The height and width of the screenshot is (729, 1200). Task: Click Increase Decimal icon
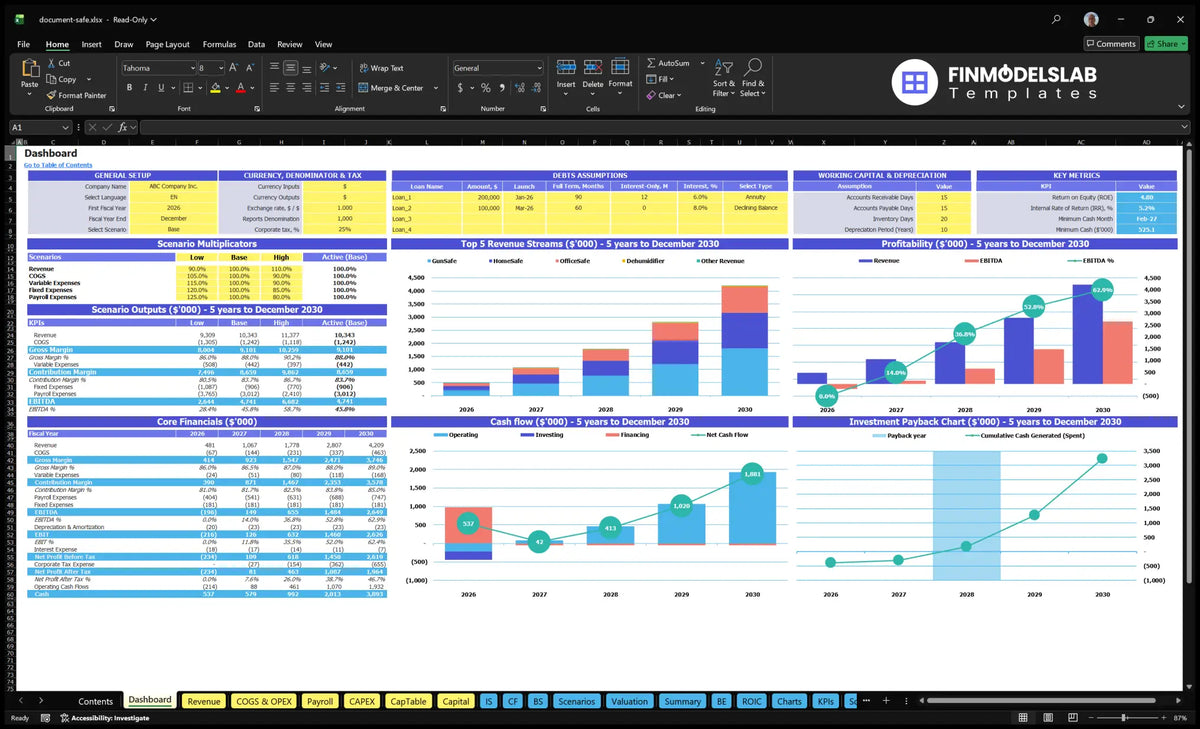[x=519, y=88]
